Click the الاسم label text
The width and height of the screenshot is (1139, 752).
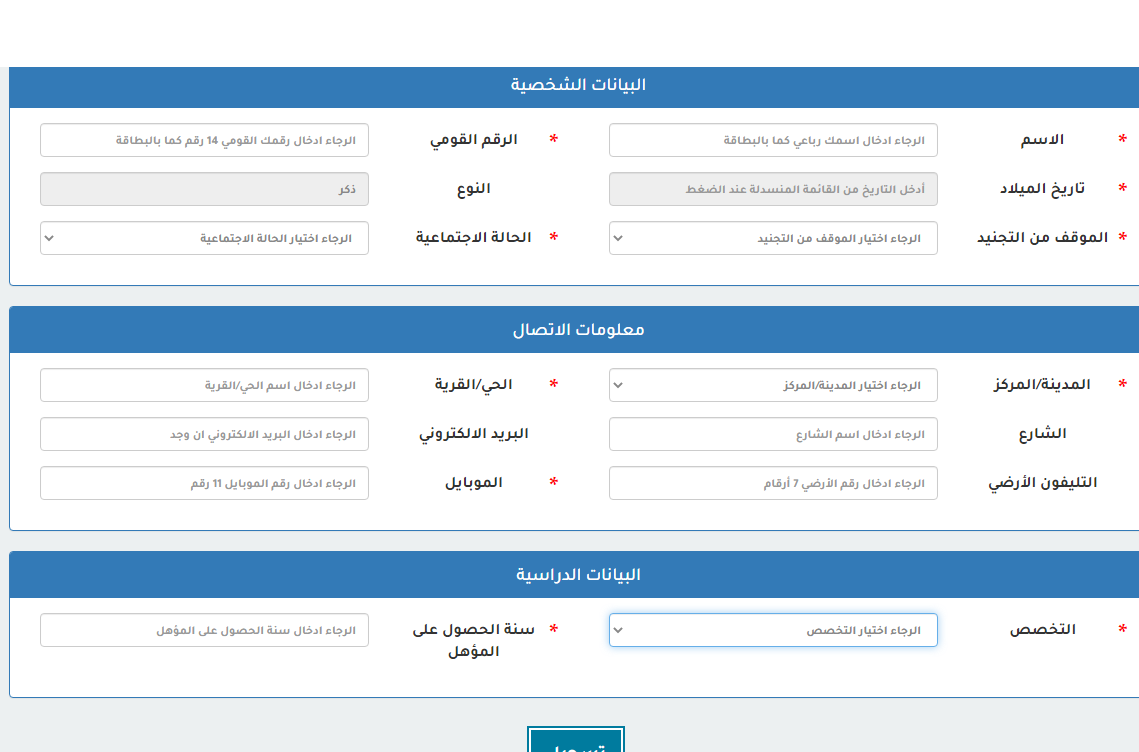1042,140
